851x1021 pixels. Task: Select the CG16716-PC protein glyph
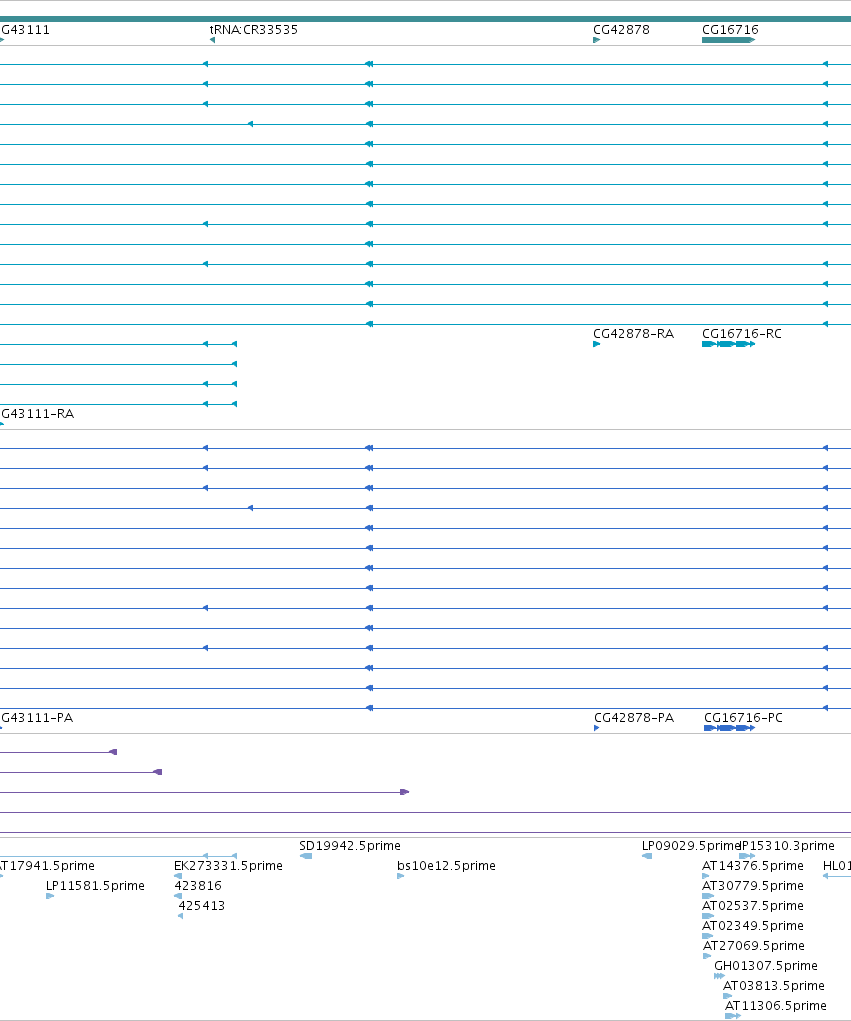coord(729,728)
